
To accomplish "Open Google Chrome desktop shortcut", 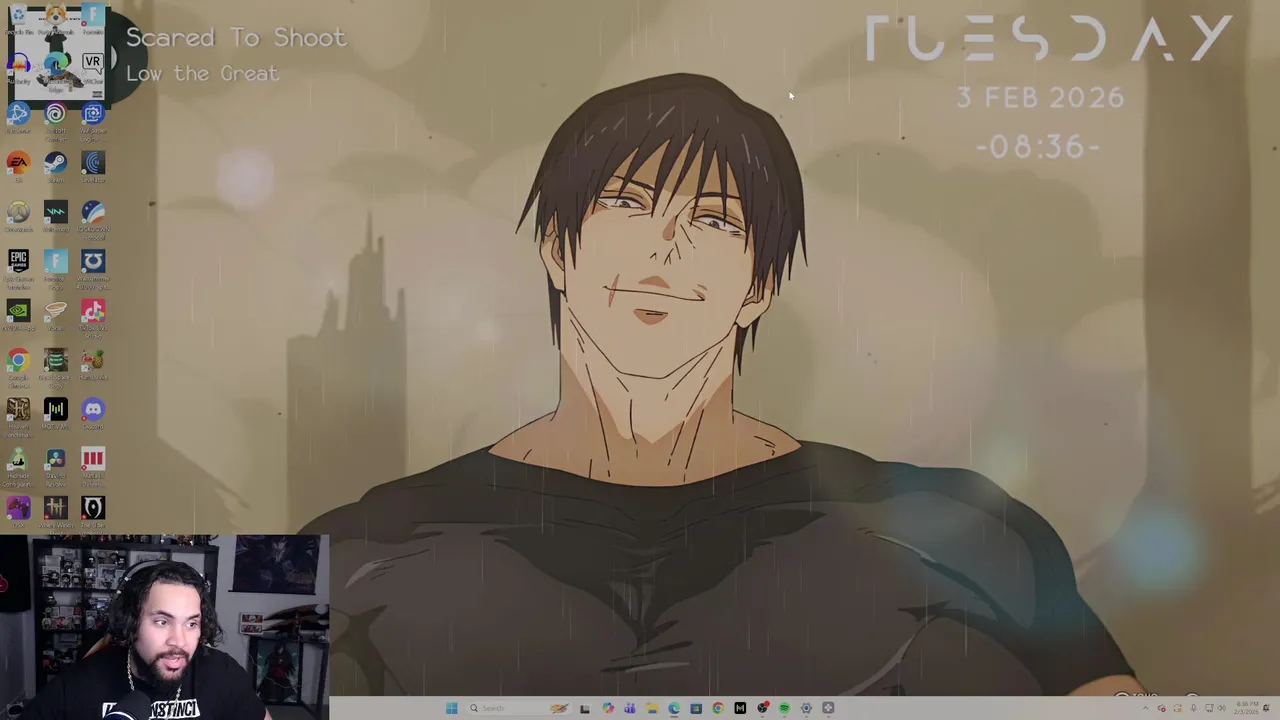I will point(18,365).
